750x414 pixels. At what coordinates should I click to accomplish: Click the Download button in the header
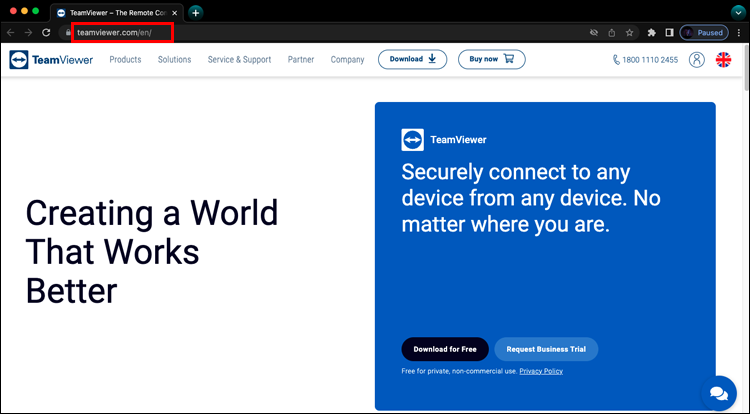(x=412, y=59)
